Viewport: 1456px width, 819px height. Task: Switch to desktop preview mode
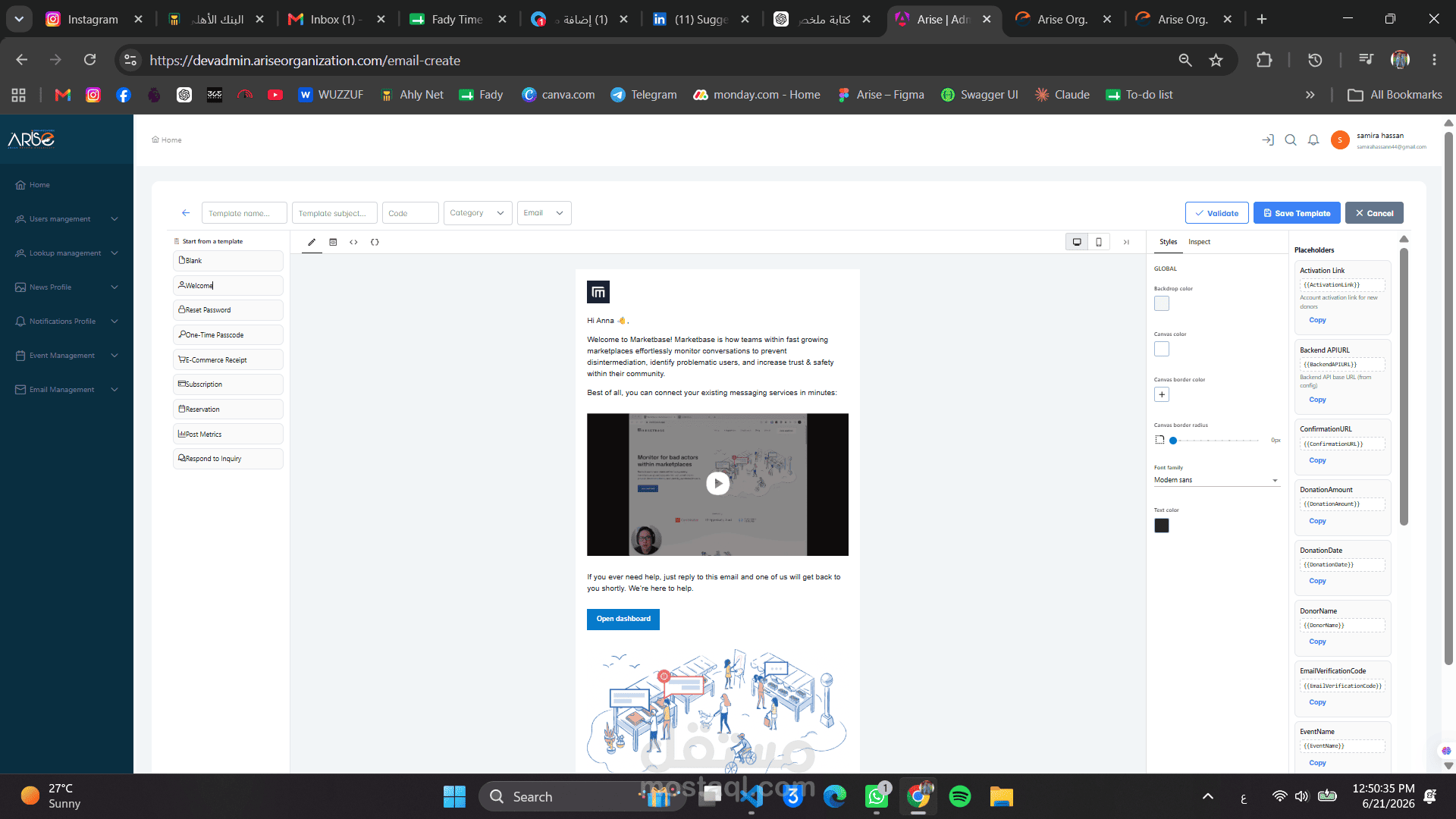tap(1077, 242)
